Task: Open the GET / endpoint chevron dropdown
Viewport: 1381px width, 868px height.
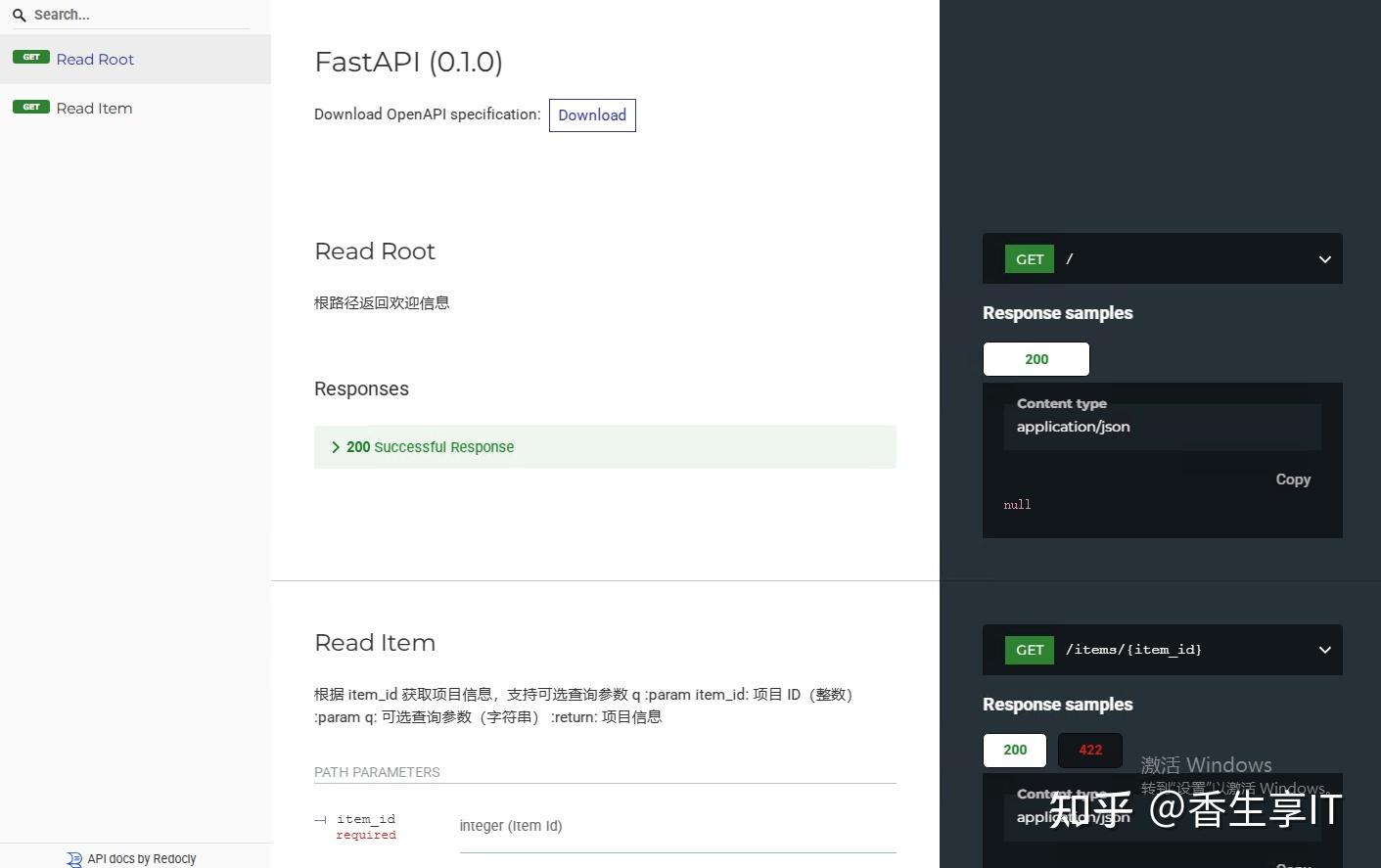Action: click(1324, 258)
